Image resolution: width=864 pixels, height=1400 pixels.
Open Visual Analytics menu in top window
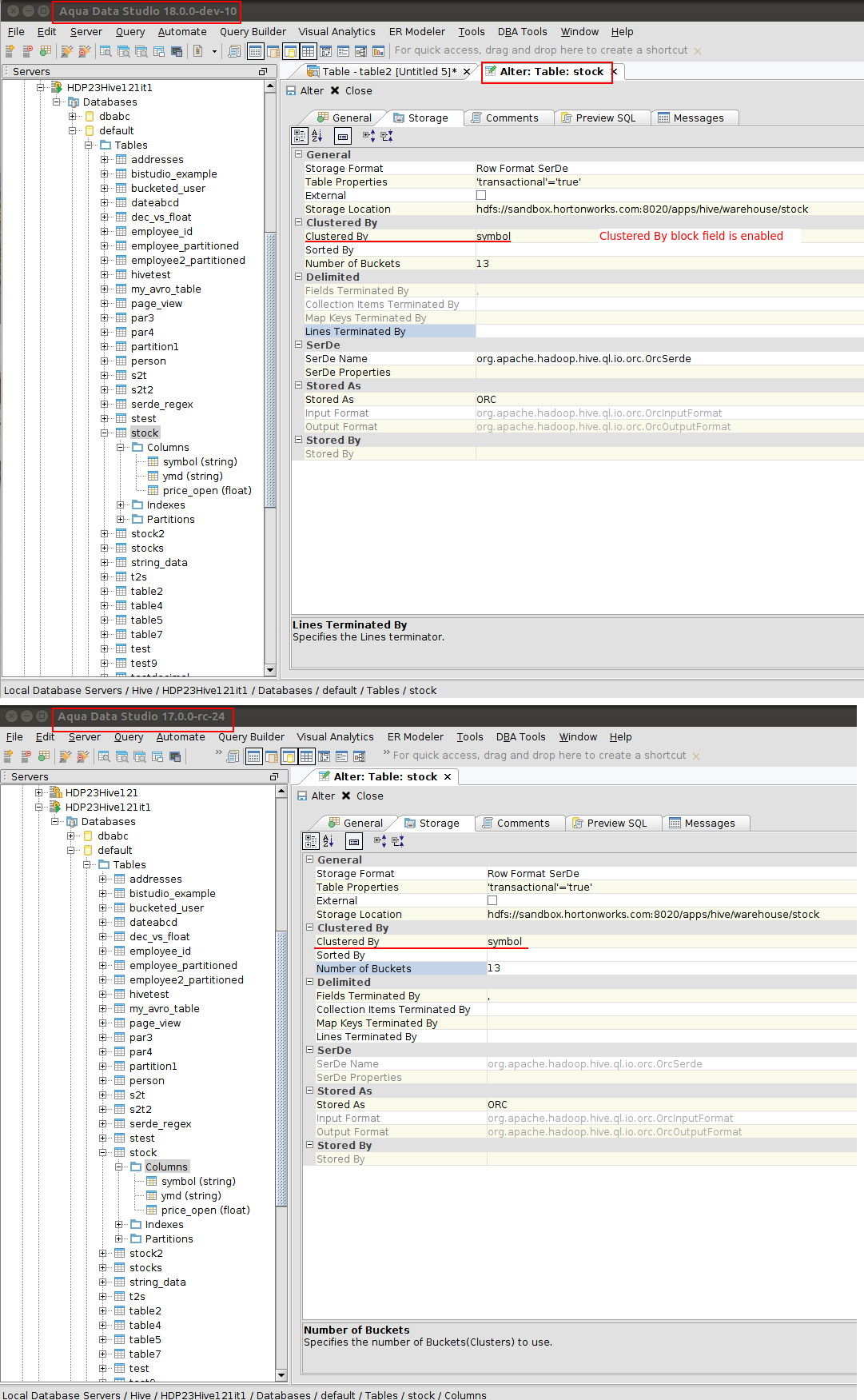click(336, 32)
